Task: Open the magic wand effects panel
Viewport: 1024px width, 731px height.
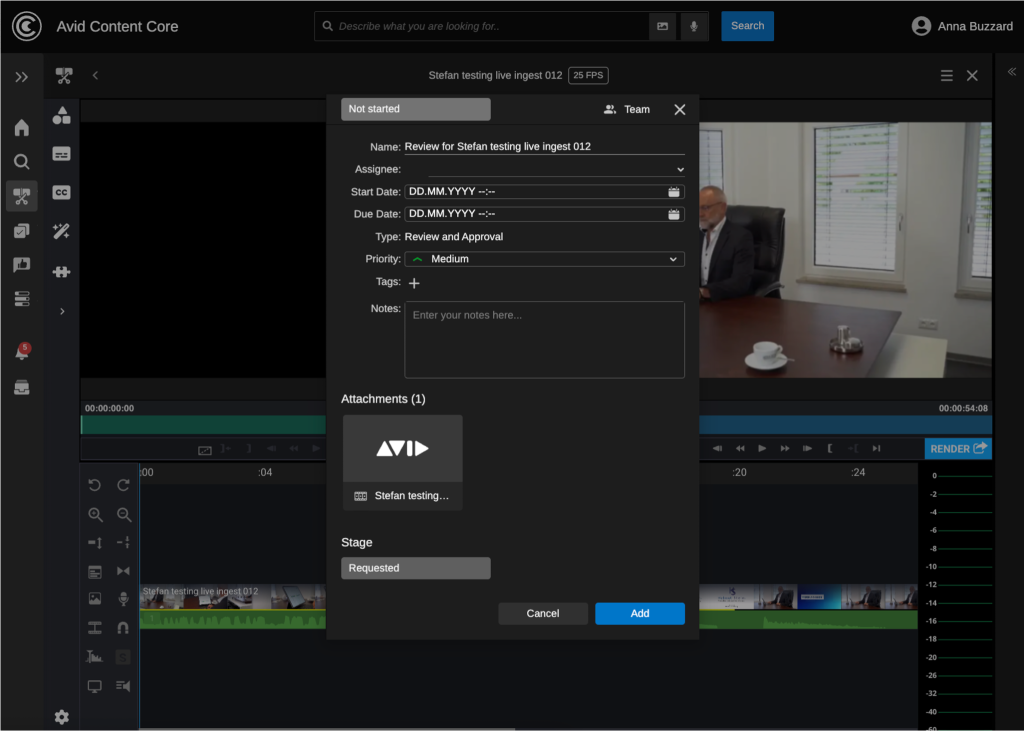Action: click(x=61, y=231)
